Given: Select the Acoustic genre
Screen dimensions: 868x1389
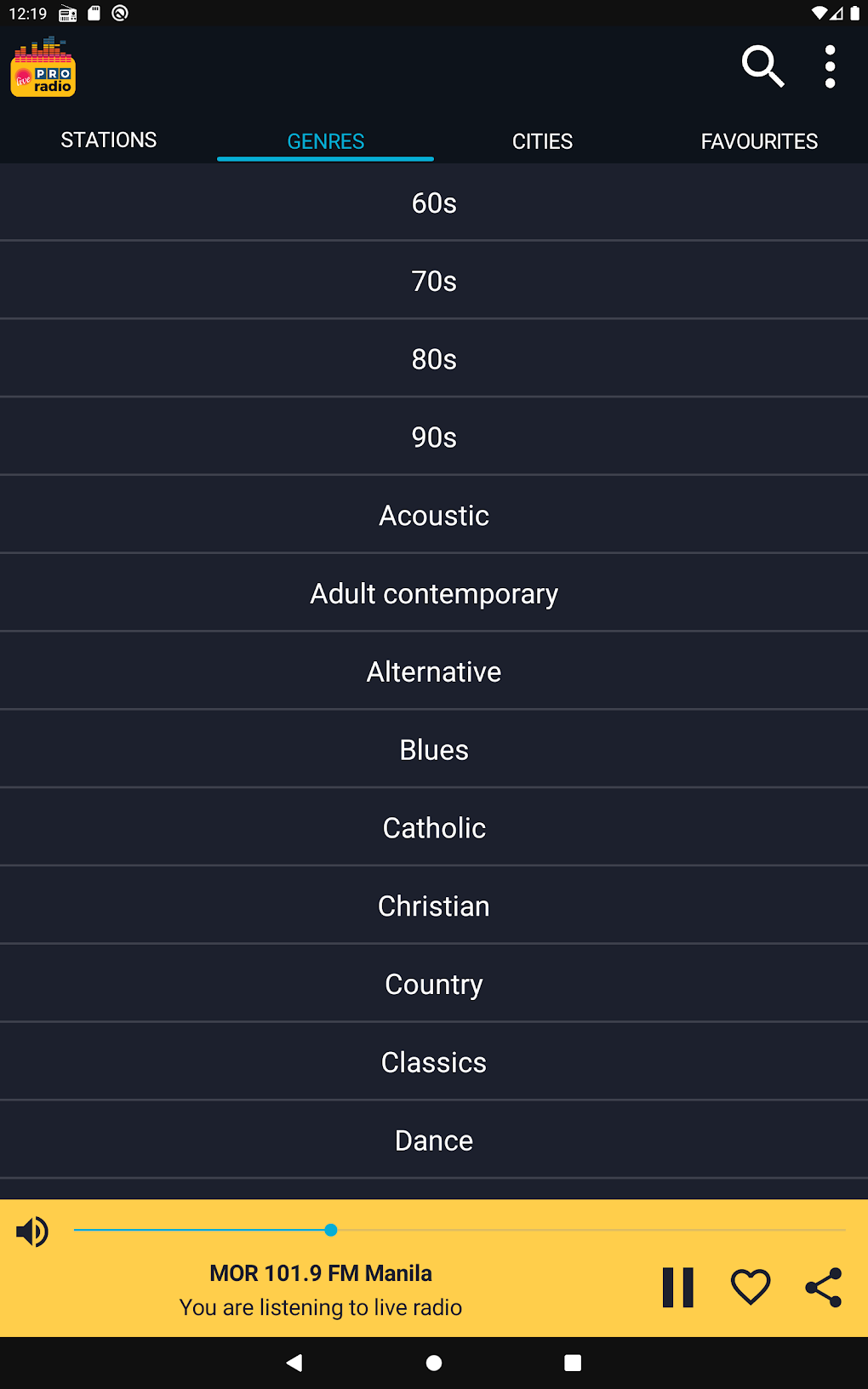Looking at the screenshot, I should tap(434, 516).
